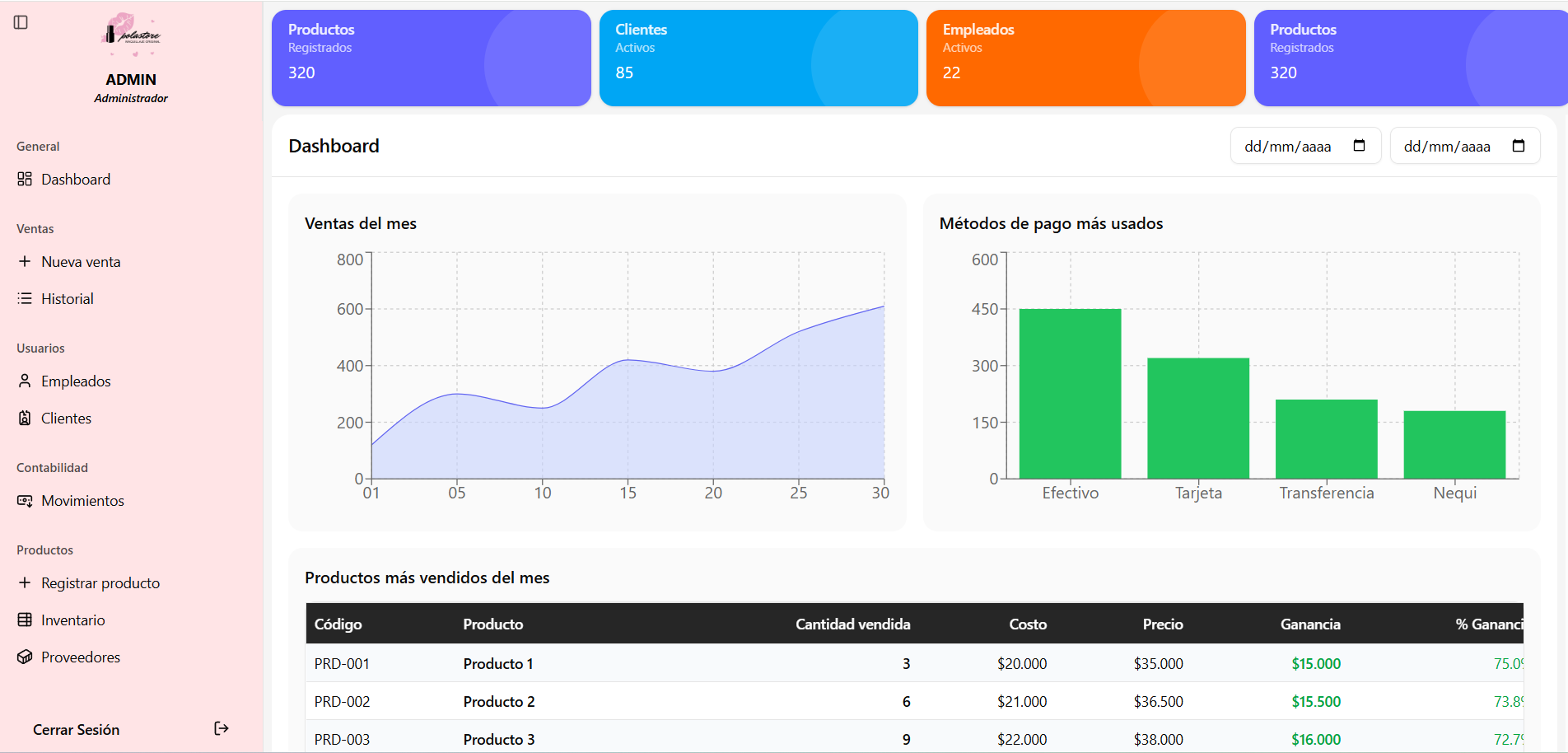Click the box icon beside Proveedores

(25, 657)
